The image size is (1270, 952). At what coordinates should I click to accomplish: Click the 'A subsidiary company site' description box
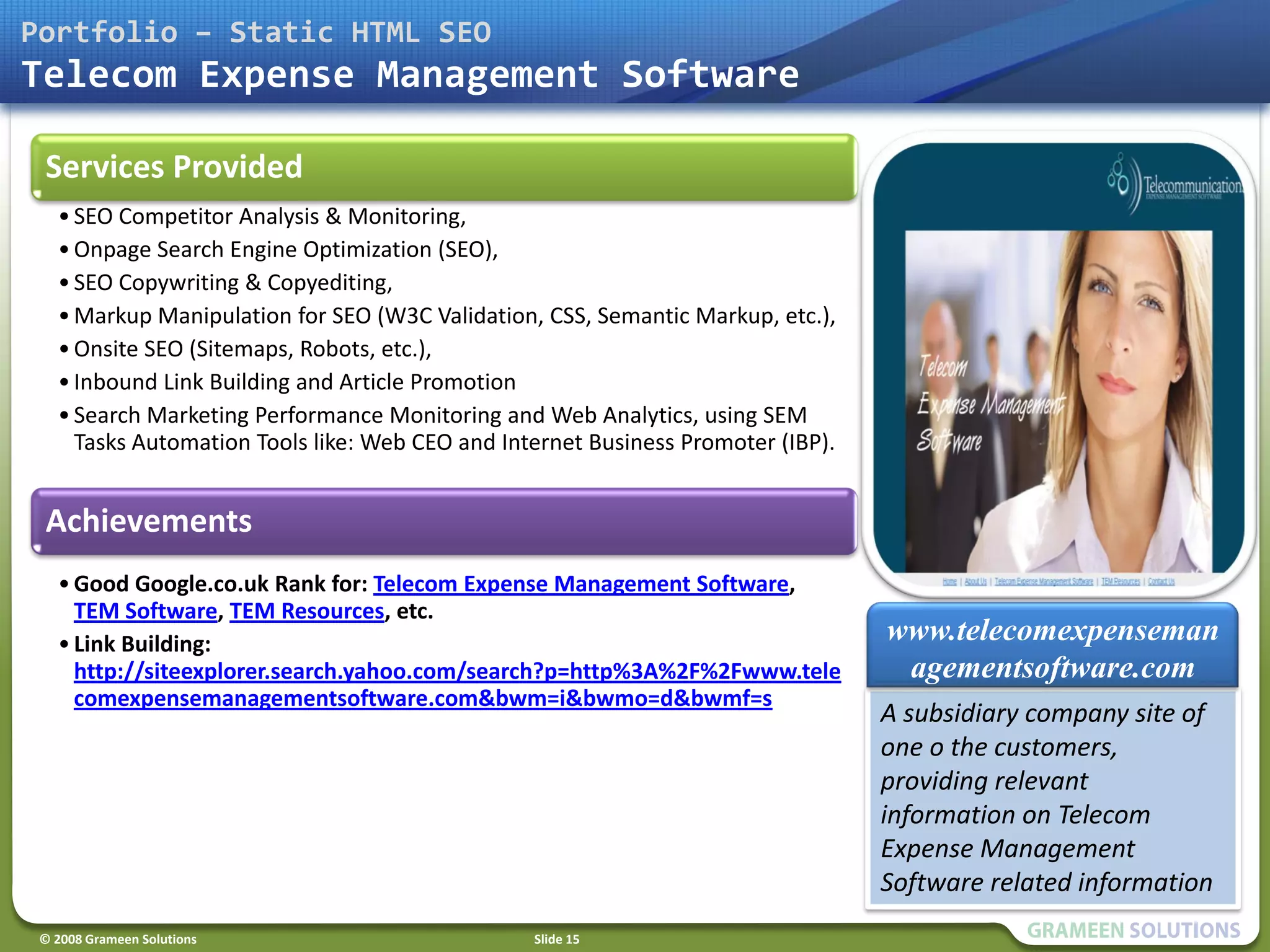click(x=1052, y=798)
